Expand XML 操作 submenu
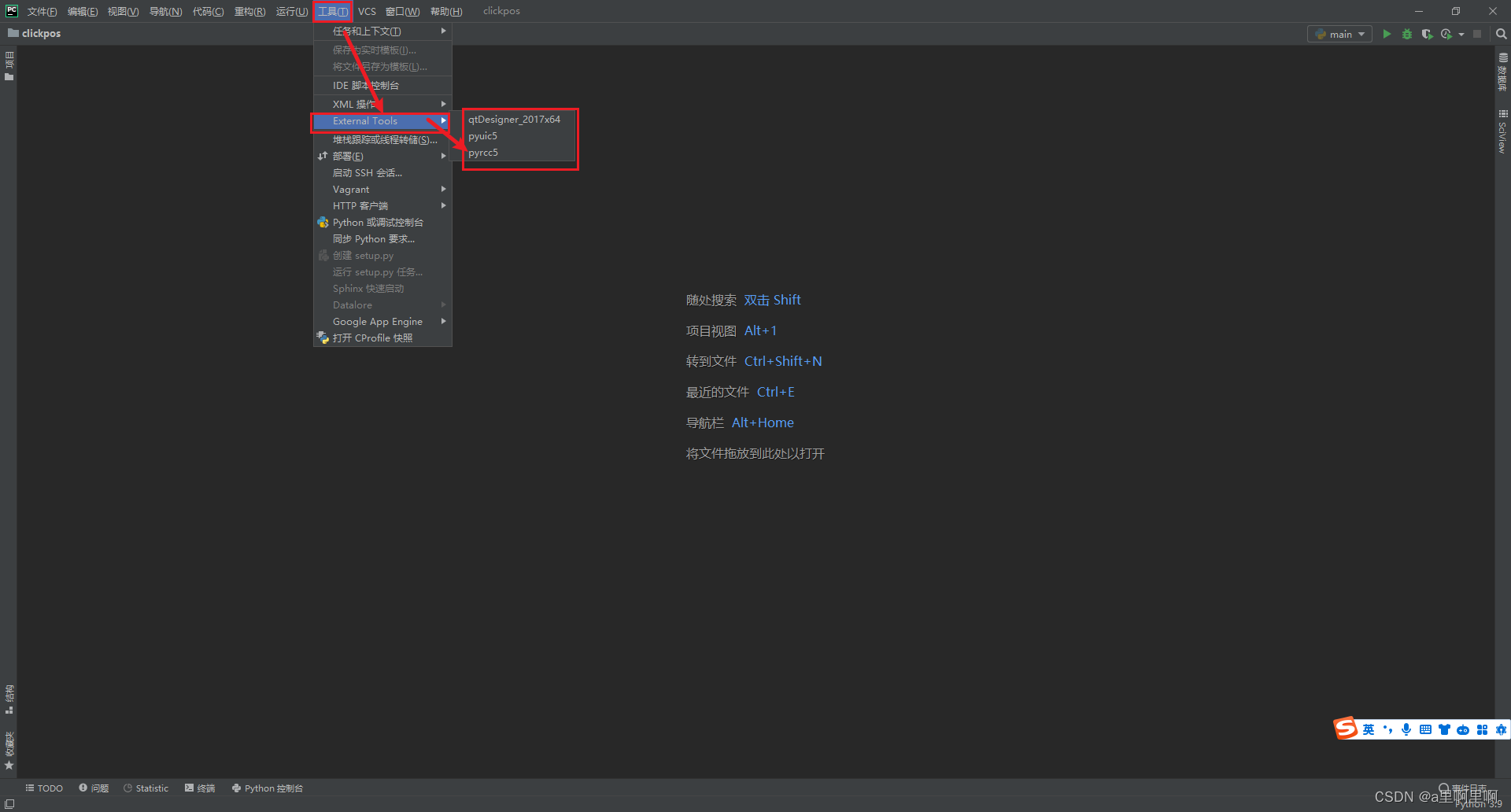Viewport: 1511px width, 812px height. click(382, 104)
